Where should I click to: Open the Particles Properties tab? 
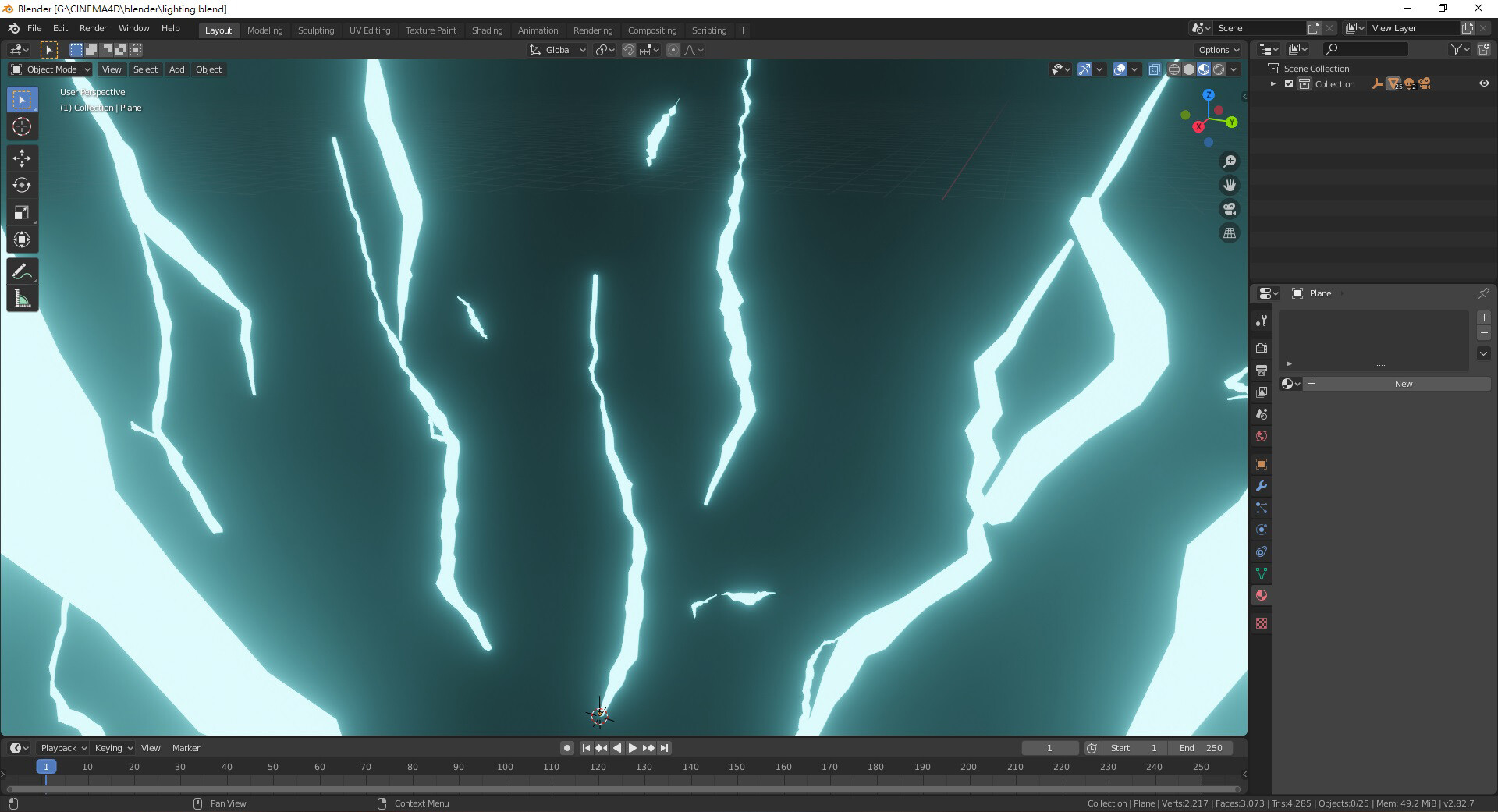pyautogui.click(x=1261, y=508)
